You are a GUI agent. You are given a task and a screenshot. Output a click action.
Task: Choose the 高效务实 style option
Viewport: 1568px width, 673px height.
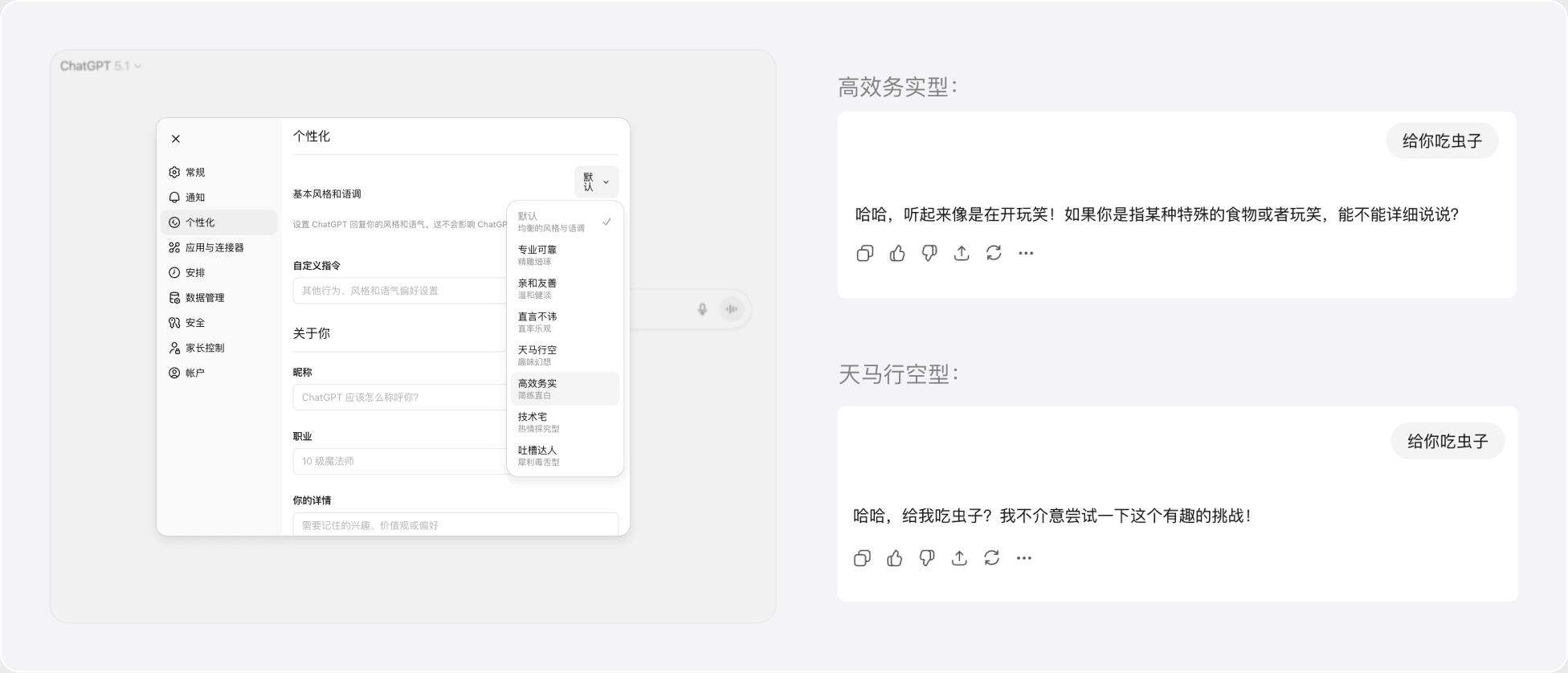pos(565,389)
